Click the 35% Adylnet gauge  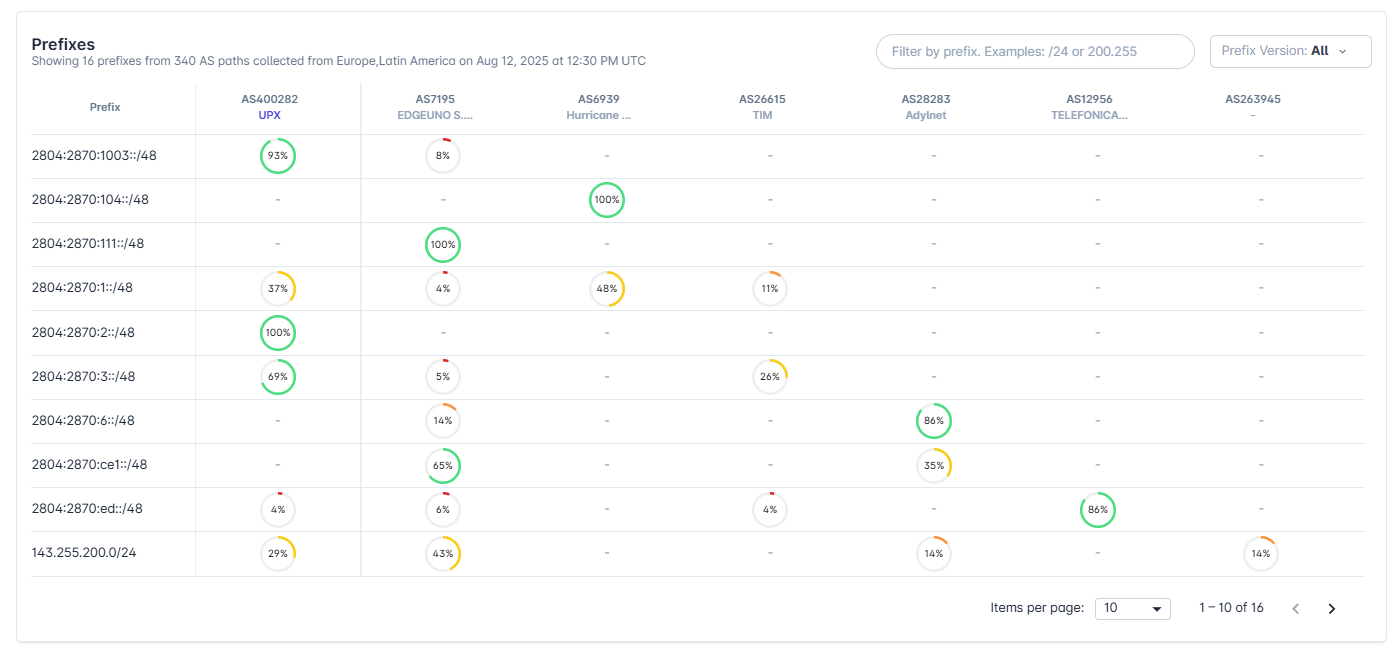934,465
